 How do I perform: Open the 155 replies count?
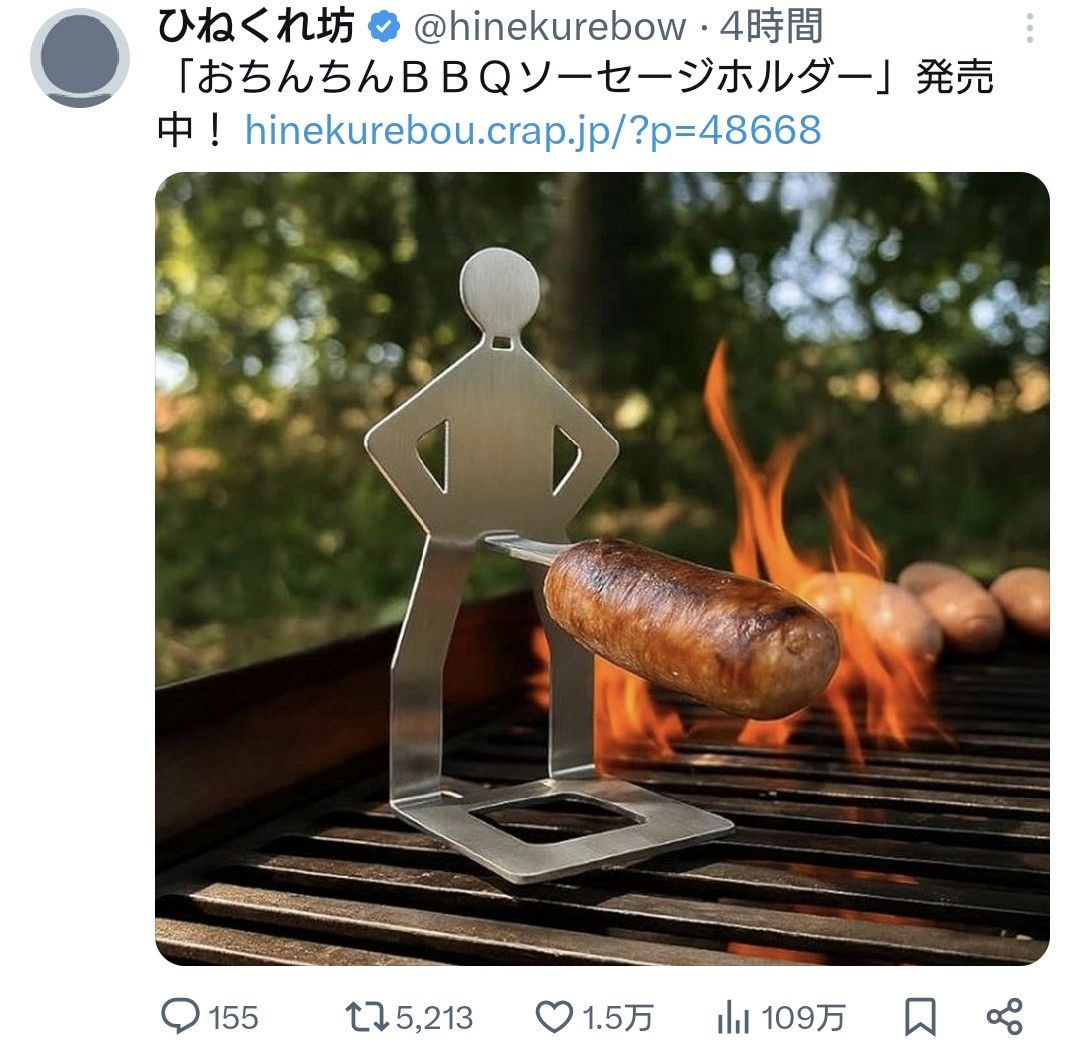234,1018
